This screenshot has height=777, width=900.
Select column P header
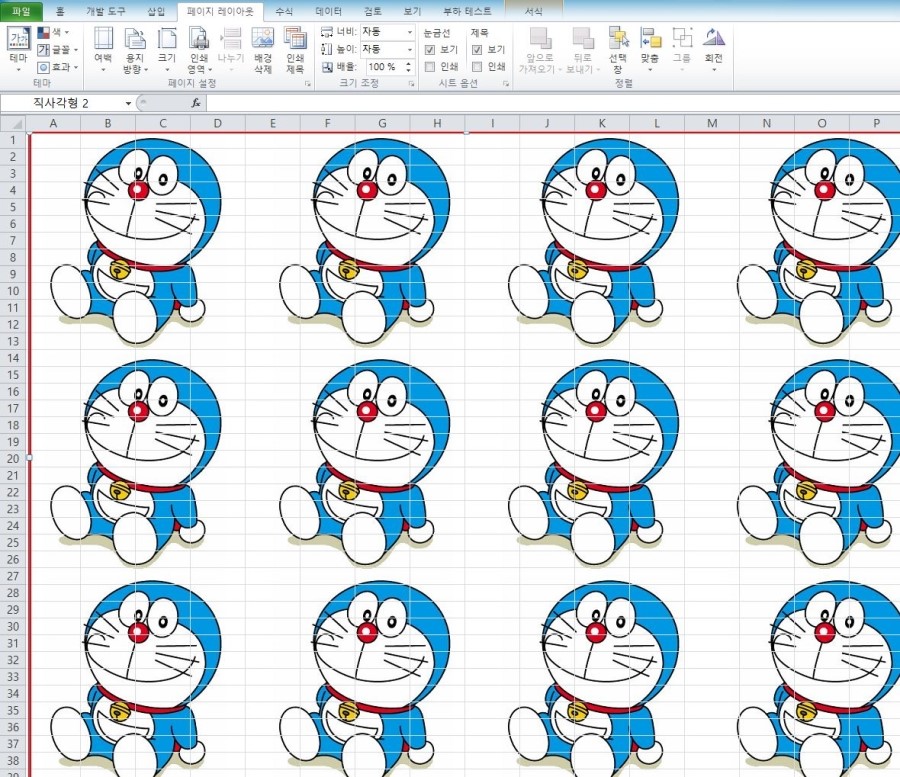876,123
